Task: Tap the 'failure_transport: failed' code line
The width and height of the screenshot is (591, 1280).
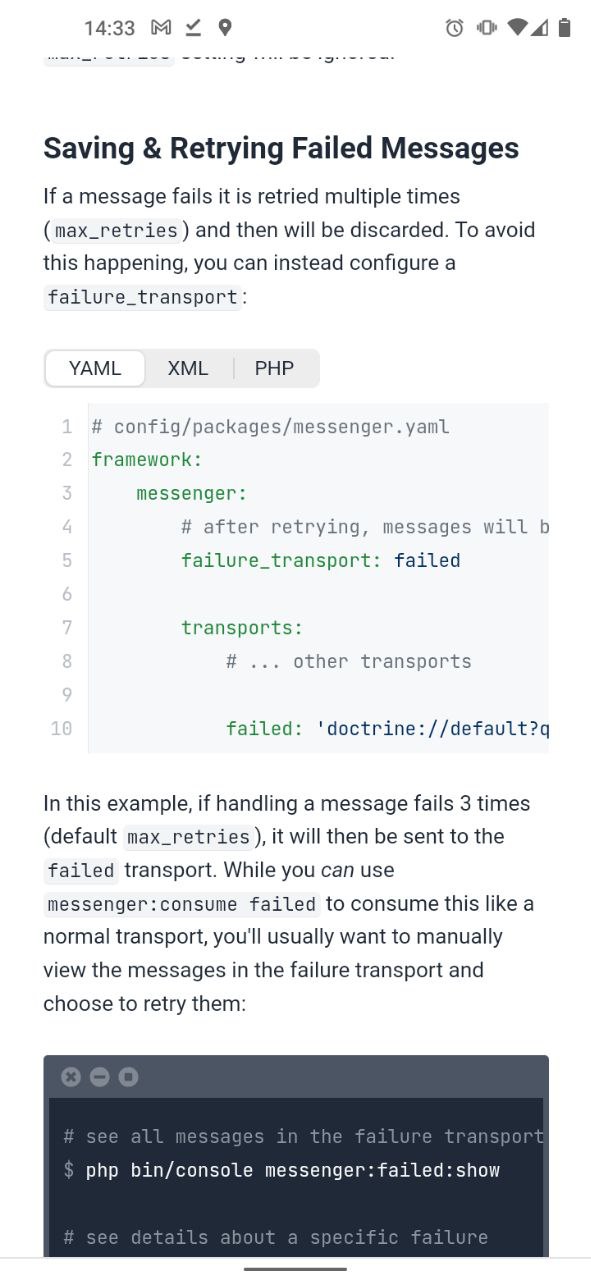Action: click(x=320, y=560)
